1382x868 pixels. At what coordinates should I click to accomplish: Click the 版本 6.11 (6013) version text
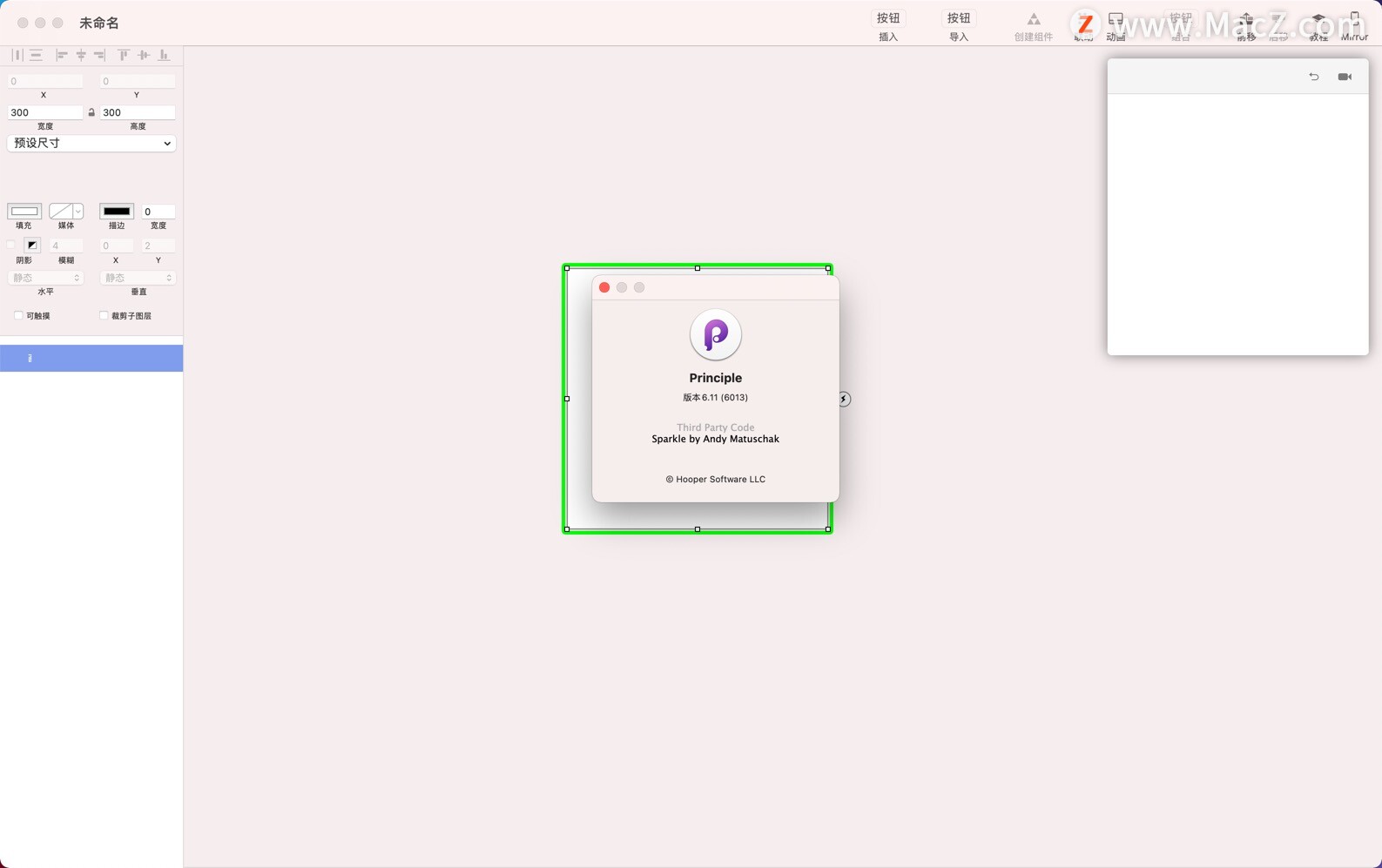tap(716, 397)
